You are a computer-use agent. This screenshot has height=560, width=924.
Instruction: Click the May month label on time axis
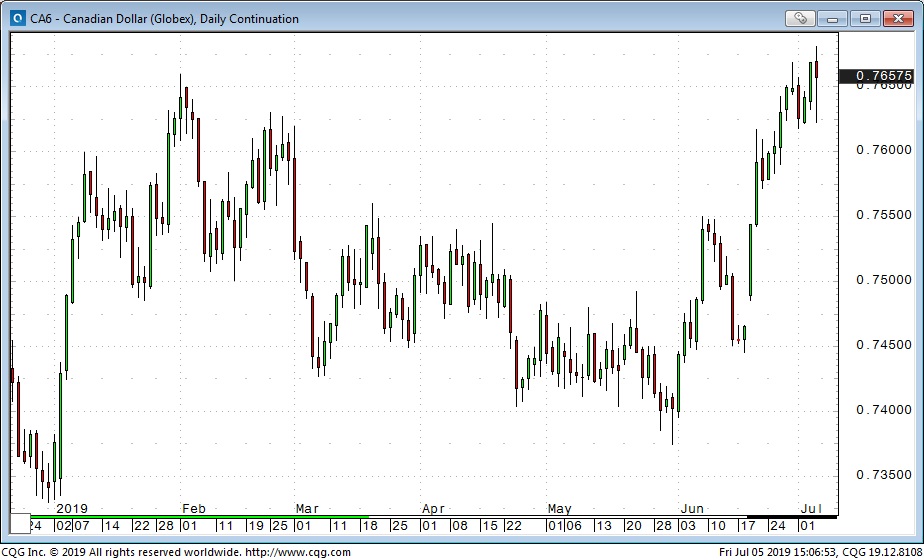coord(559,508)
